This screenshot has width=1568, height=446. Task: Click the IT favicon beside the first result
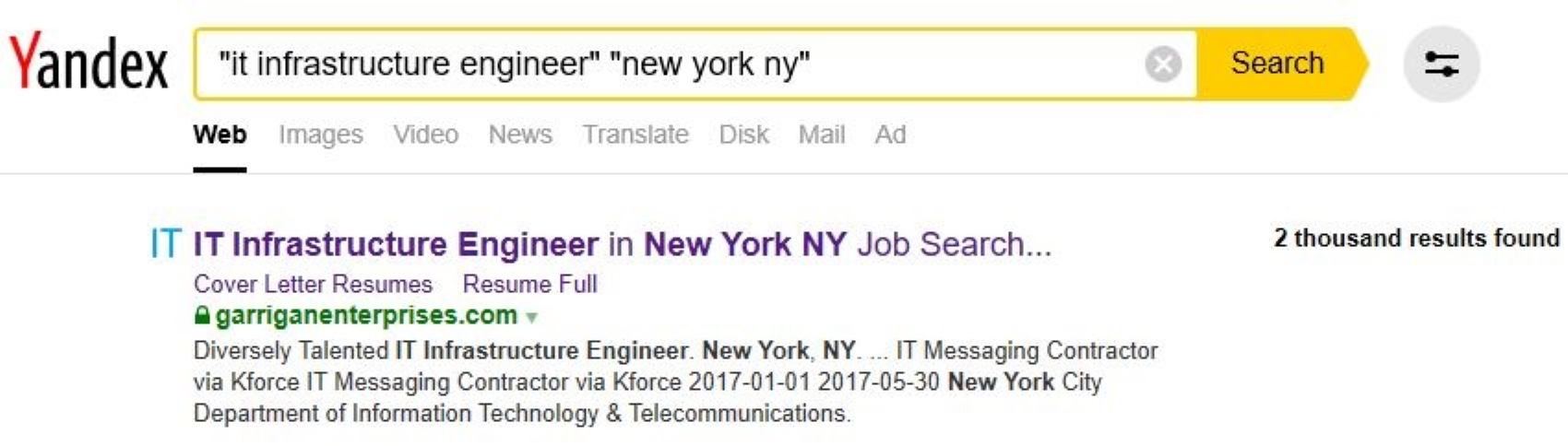point(165,244)
